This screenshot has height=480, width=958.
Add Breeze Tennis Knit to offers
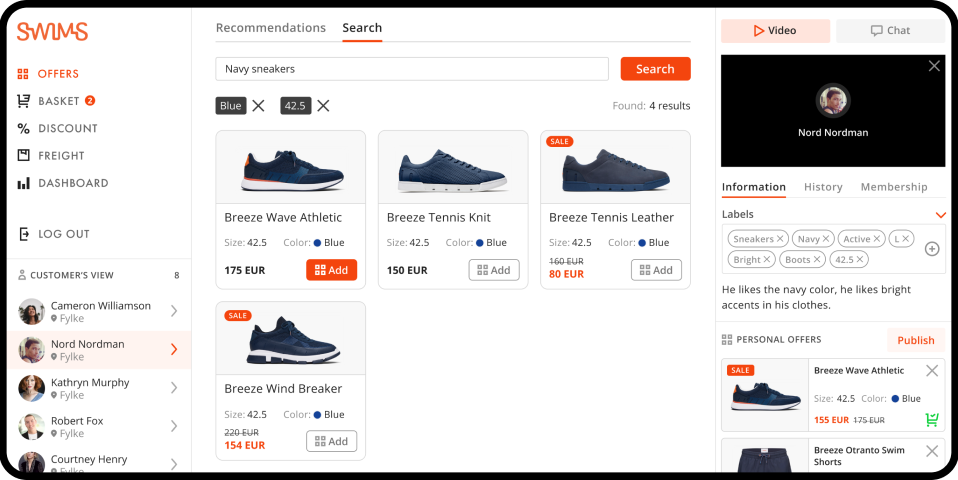[494, 270]
